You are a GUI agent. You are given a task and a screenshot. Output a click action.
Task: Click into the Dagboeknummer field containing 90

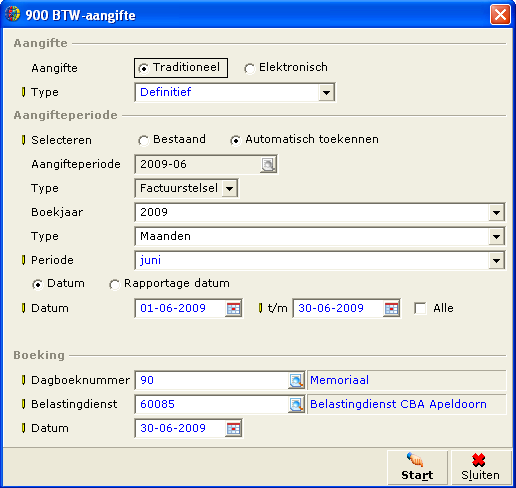click(x=212, y=380)
